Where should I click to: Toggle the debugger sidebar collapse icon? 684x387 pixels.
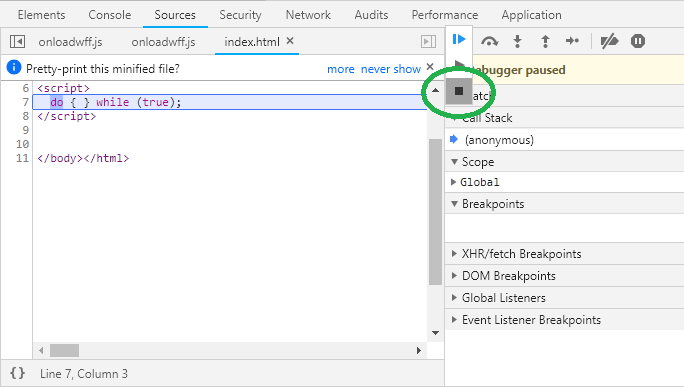click(x=428, y=41)
